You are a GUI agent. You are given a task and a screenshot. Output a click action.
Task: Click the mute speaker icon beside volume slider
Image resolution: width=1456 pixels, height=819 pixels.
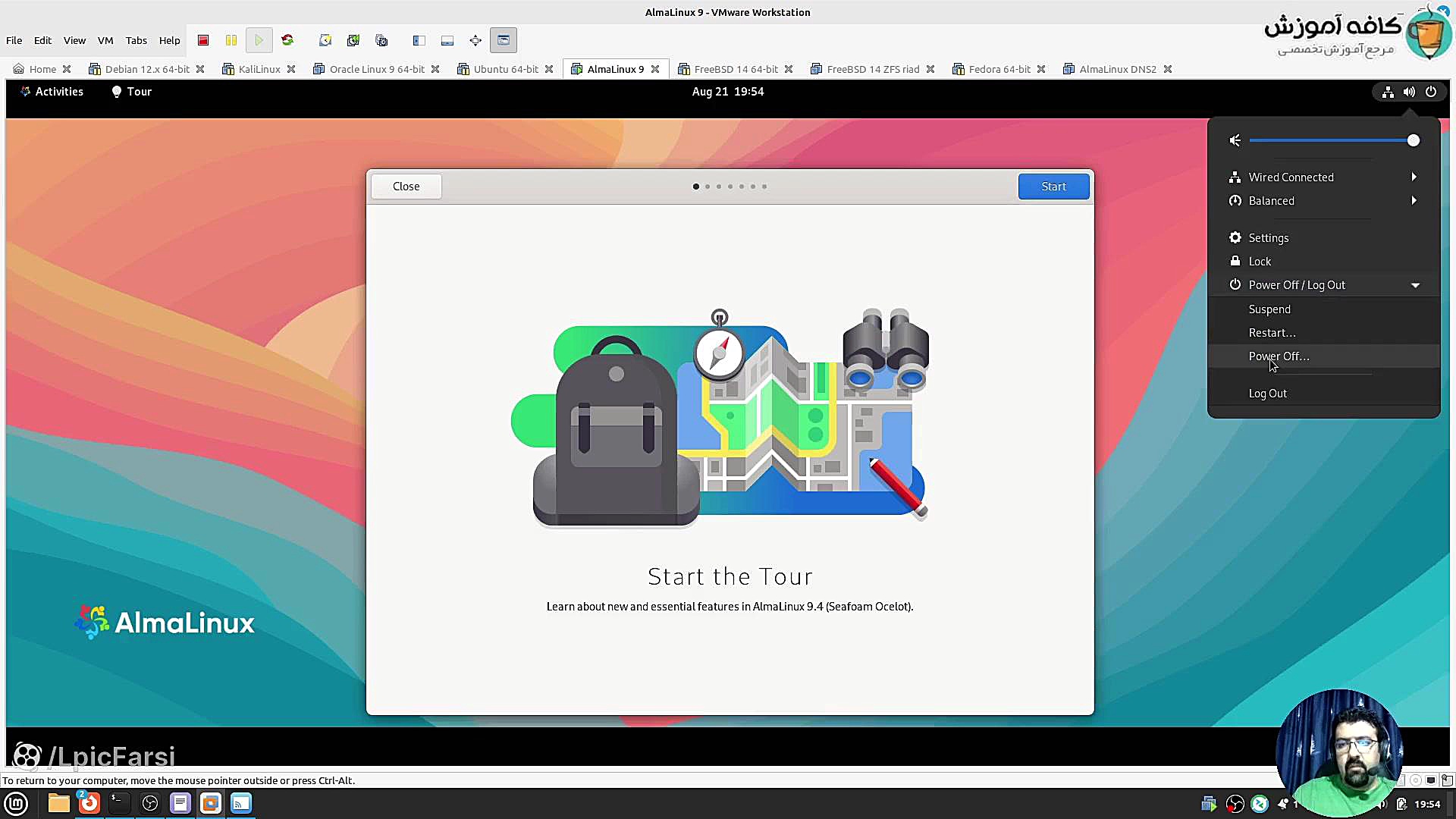point(1235,140)
